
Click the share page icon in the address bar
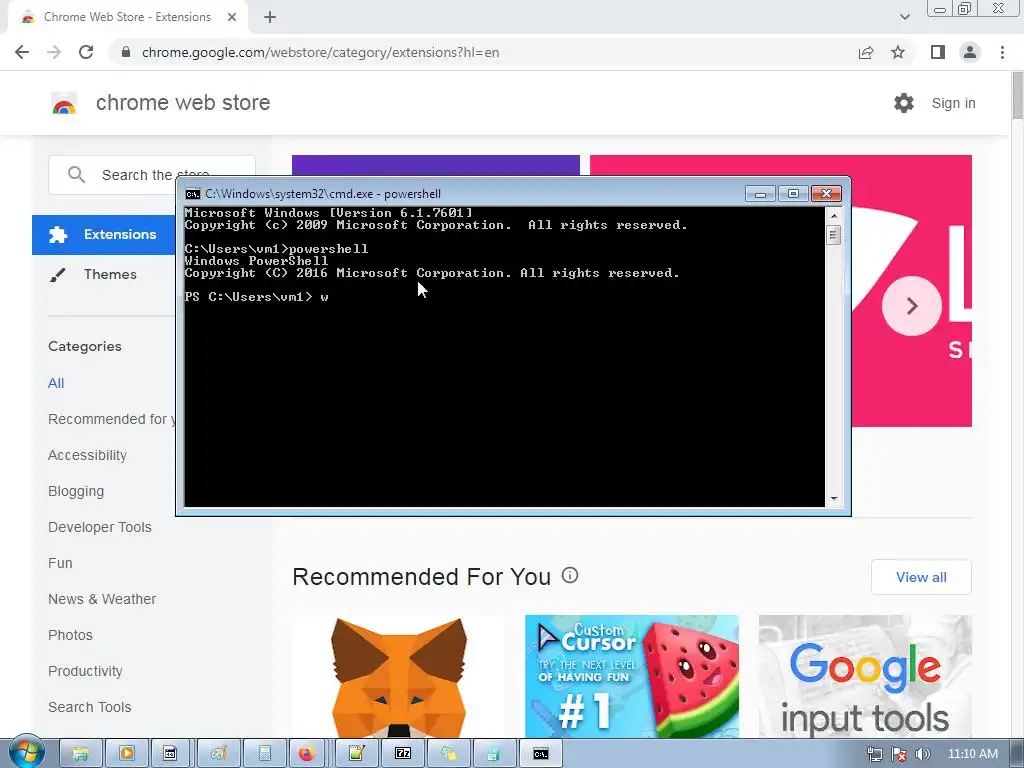(866, 52)
